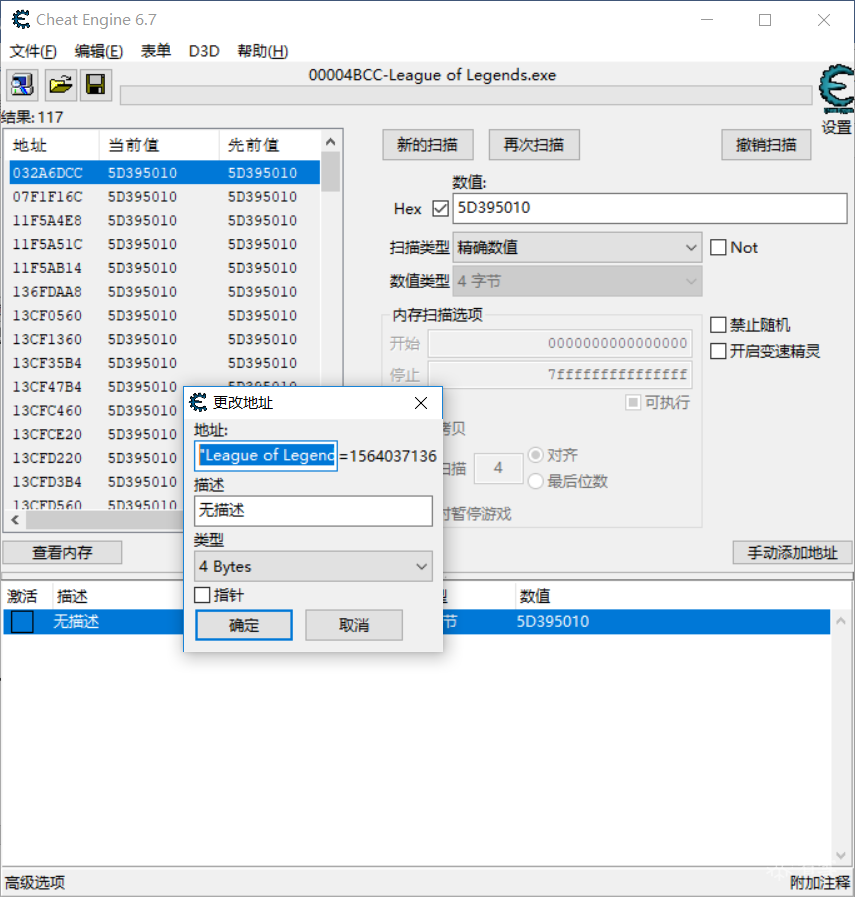Click the 设置 settings label
The height and width of the screenshot is (897, 855).
pyautogui.click(x=837, y=127)
